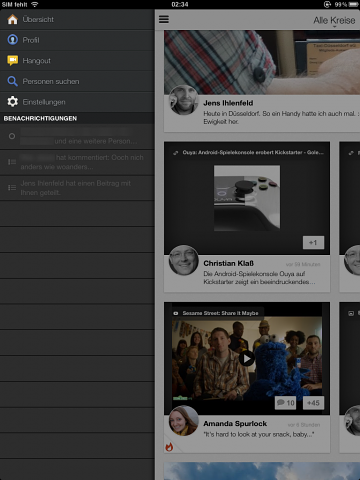
Task: Open the name Jens Ihlenfeld
Action: click(x=228, y=103)
